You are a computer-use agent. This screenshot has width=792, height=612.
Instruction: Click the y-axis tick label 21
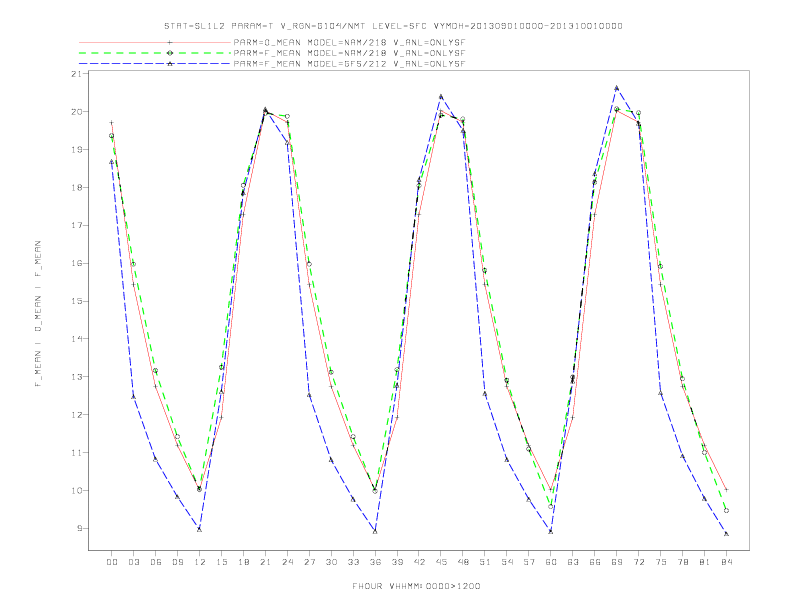click(x=76, y=74)
